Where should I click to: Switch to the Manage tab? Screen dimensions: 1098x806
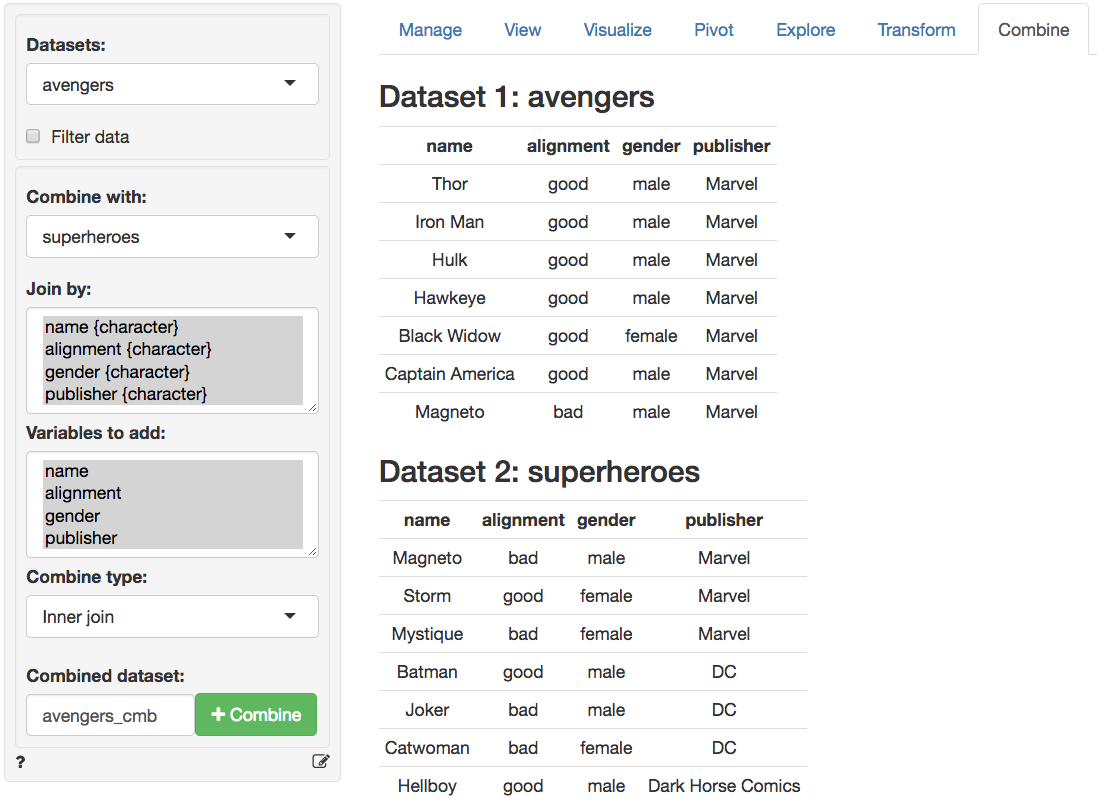click(x=430, y=30)
